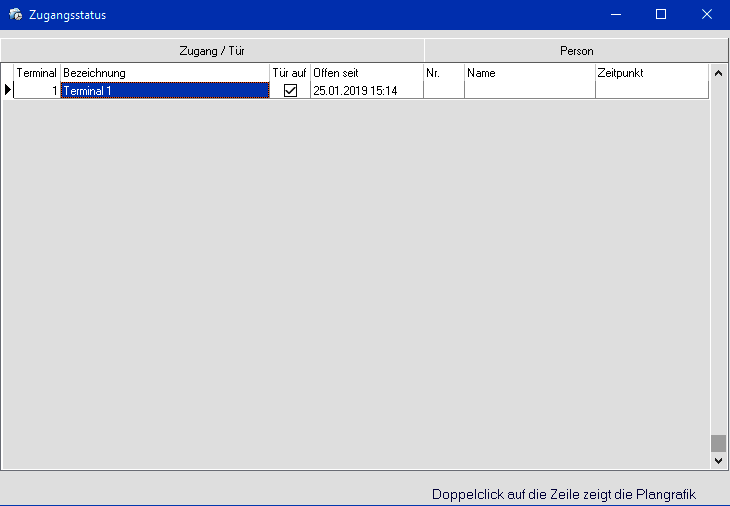Click the 'Name' column header
The width and height of the screenshot is (730, 506).
click(x=530, y=73)
